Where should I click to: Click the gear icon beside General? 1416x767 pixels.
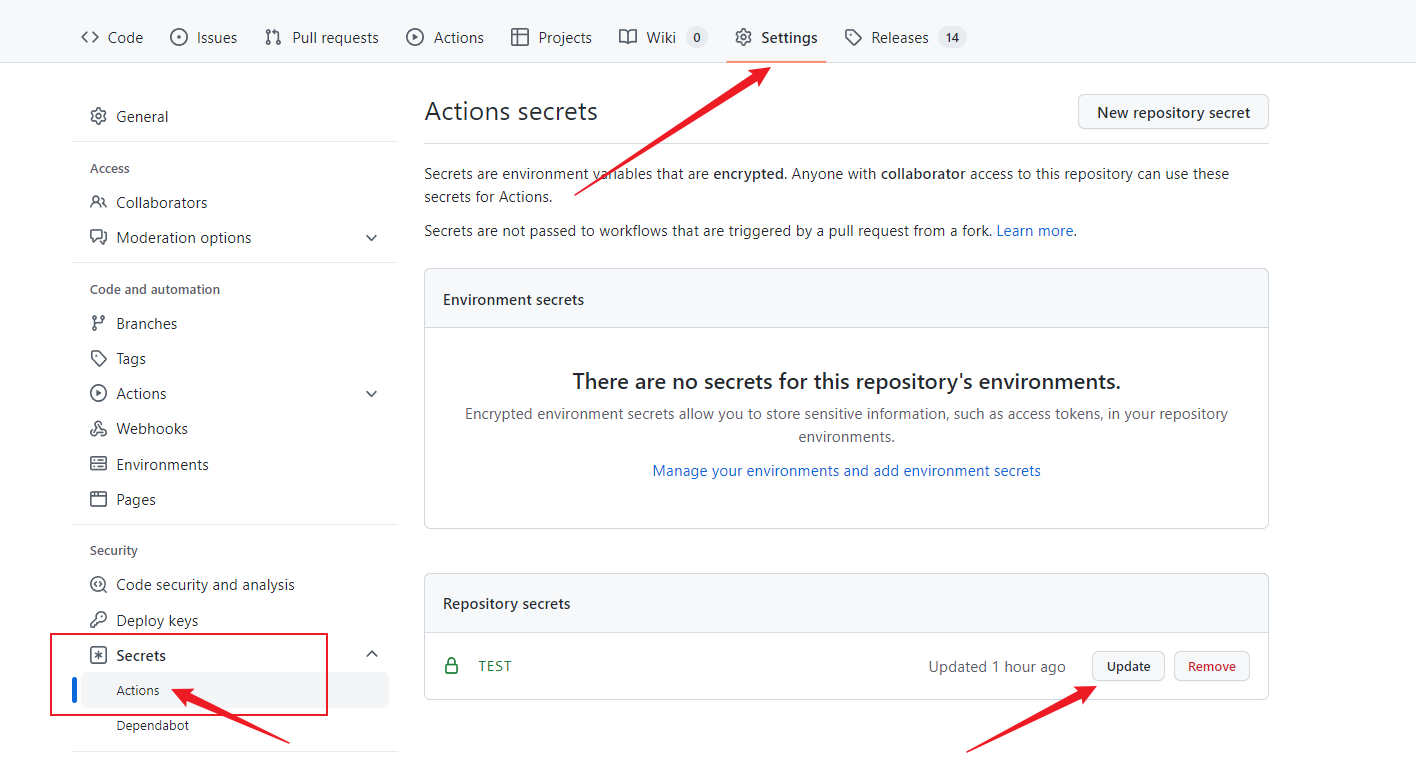coord(98,116)
